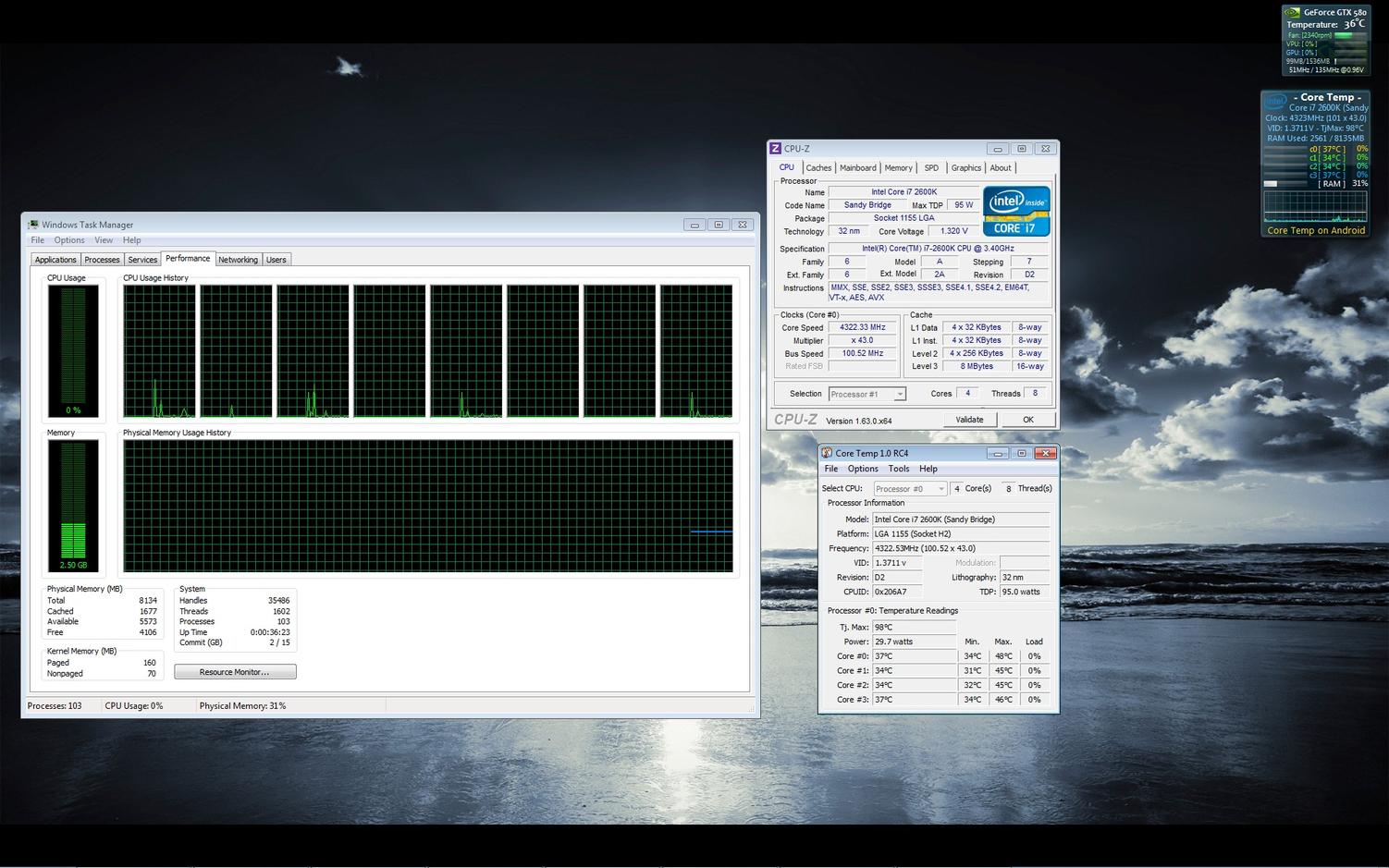Click Frequency field 4322.53MHz in Core Temp

coord(961,548)
